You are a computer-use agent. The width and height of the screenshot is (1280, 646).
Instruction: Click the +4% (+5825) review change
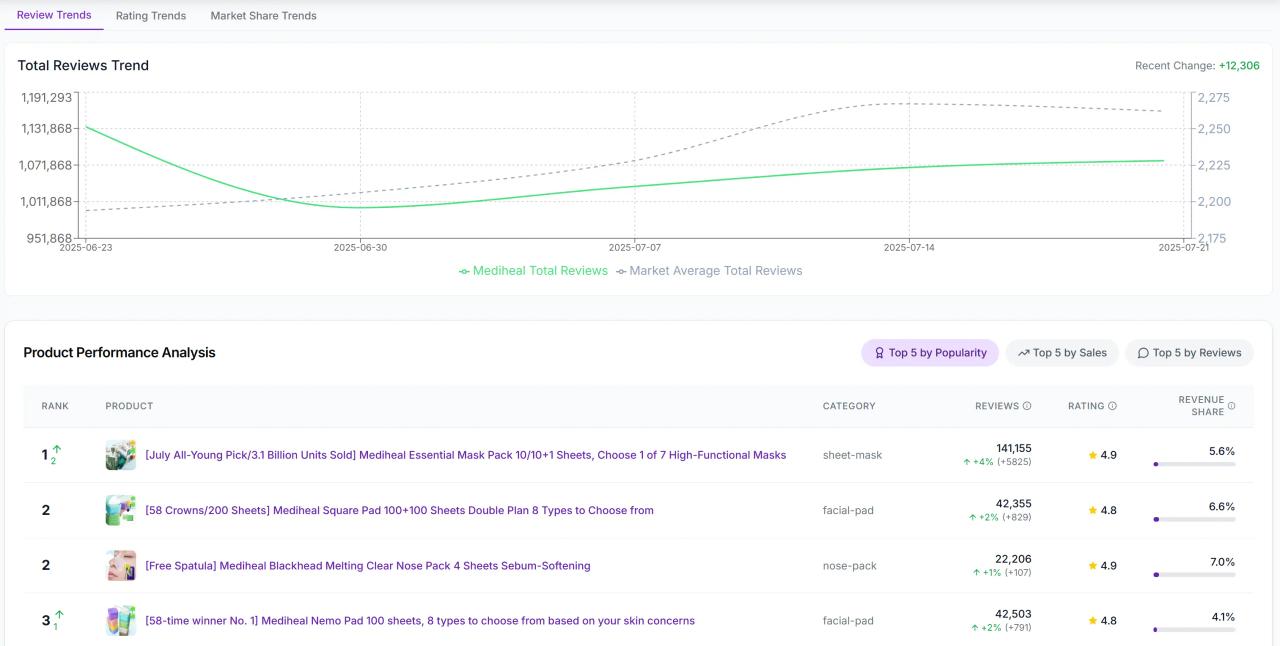coord(997,462)
